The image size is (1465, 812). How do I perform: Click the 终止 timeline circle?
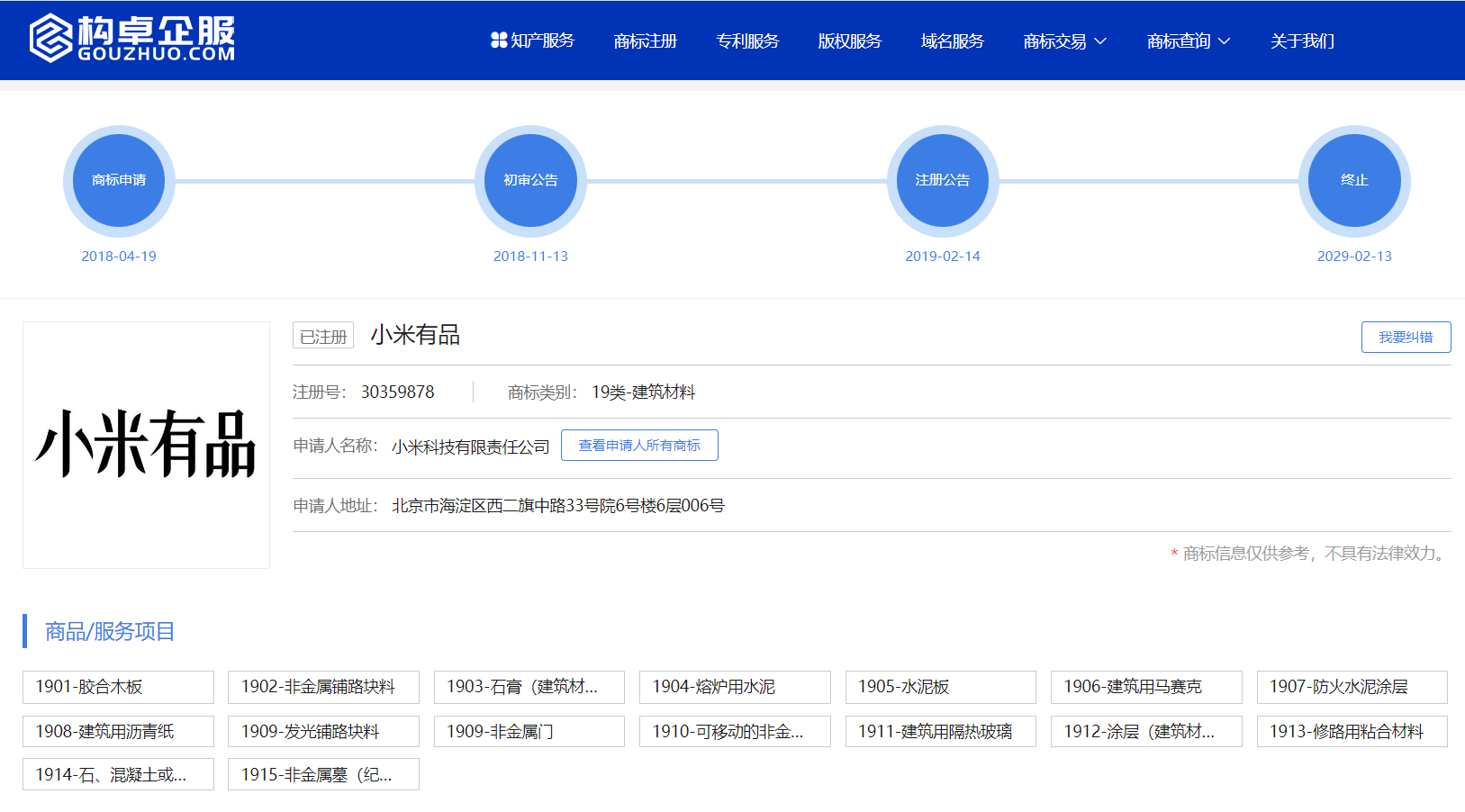pos(1354,181)
